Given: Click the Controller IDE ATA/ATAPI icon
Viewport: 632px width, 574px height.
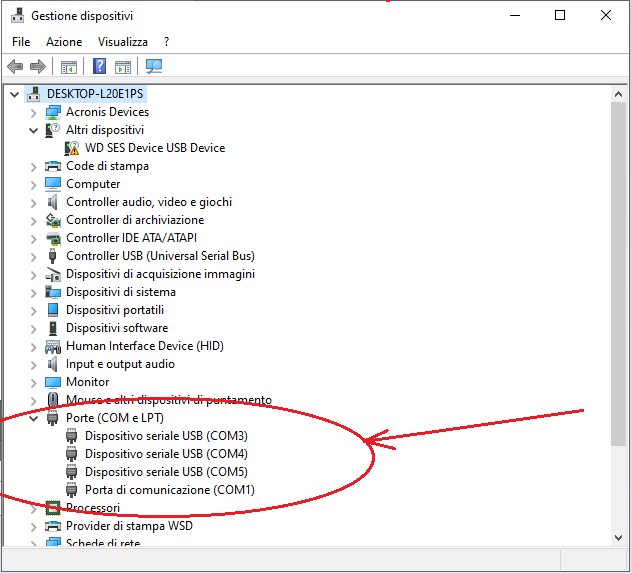Looking at the screenshot, I should pyautogui.click(x=53, y=238).
